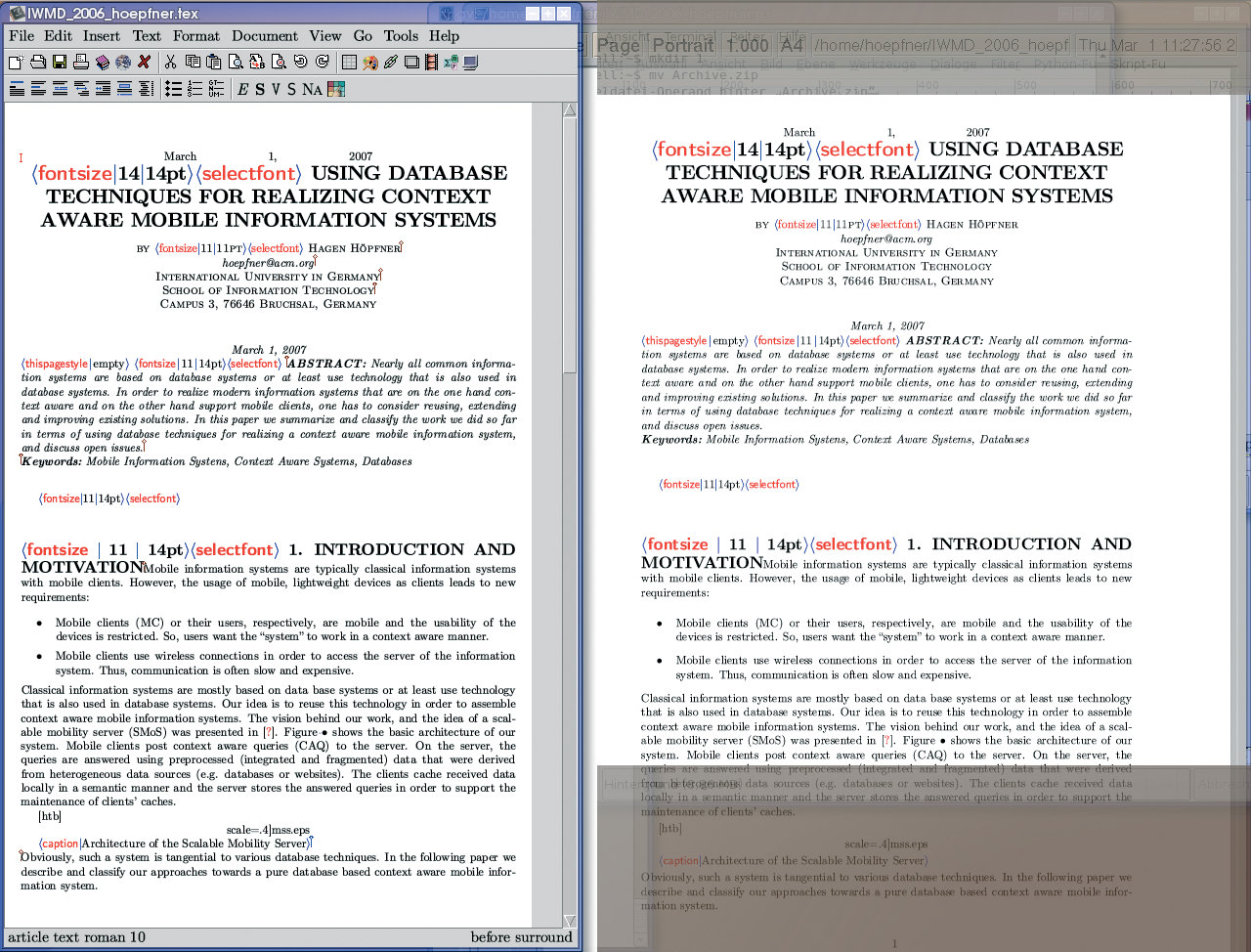Screen dimensions: 1251x952
Task: Click the GT-N-UM description list icon
Action: (x=216, y=89)
